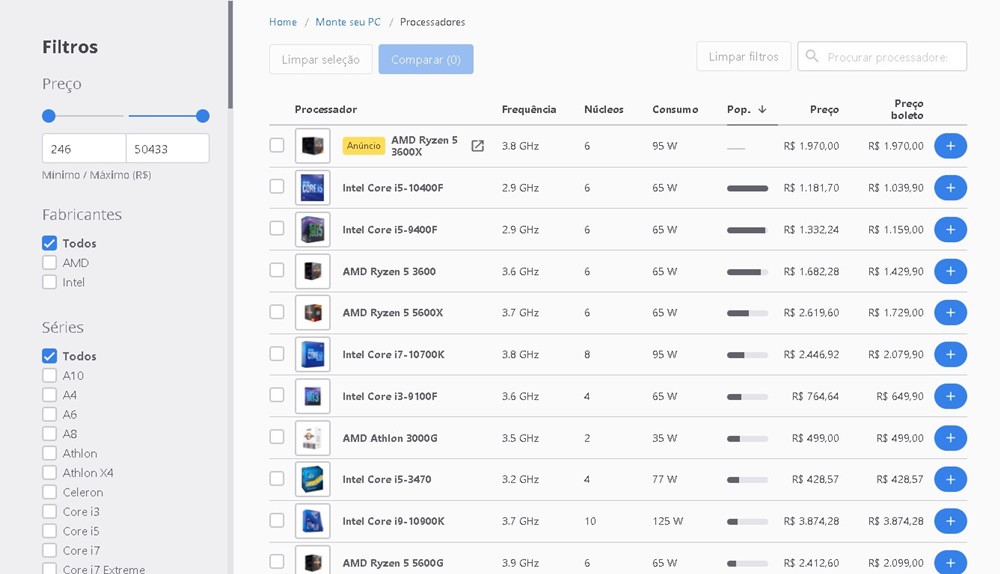Add Intel Core i5-9400F with plus button

(x=950, y=230)
